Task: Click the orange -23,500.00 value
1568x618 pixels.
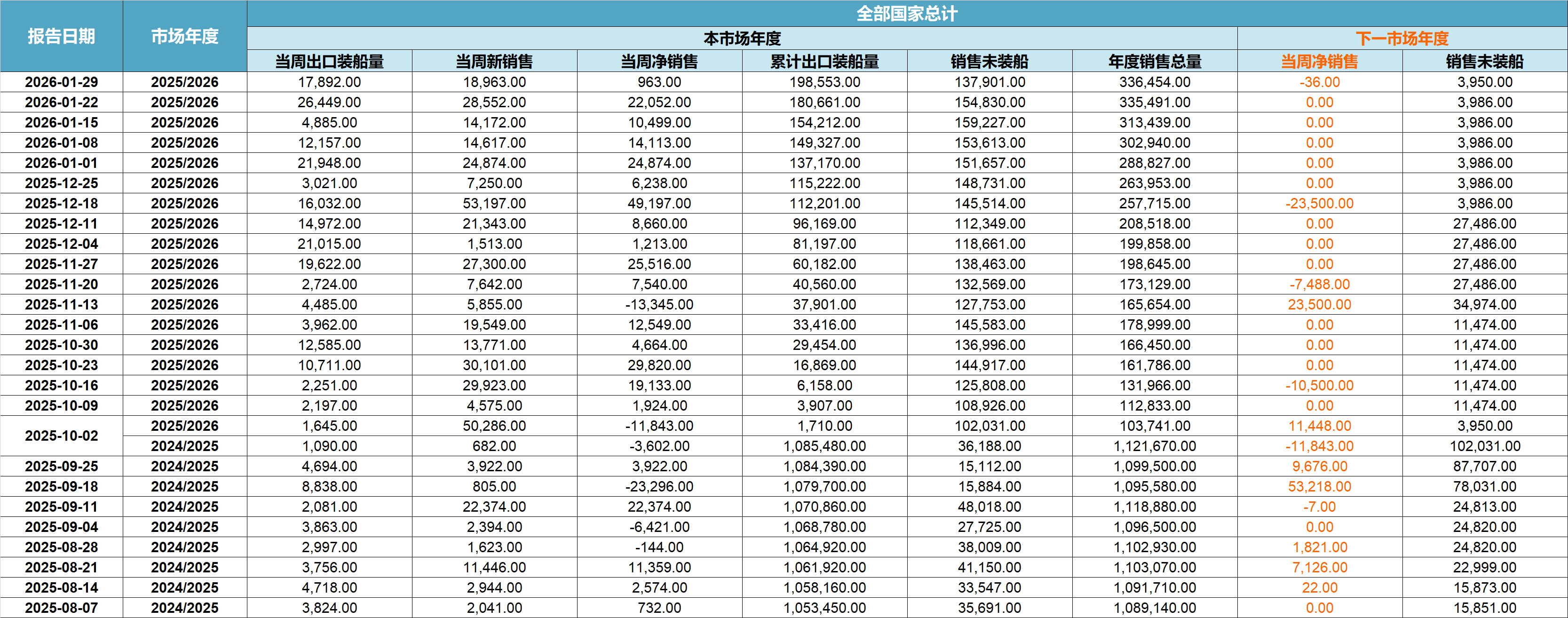Action: [1319, 203]
